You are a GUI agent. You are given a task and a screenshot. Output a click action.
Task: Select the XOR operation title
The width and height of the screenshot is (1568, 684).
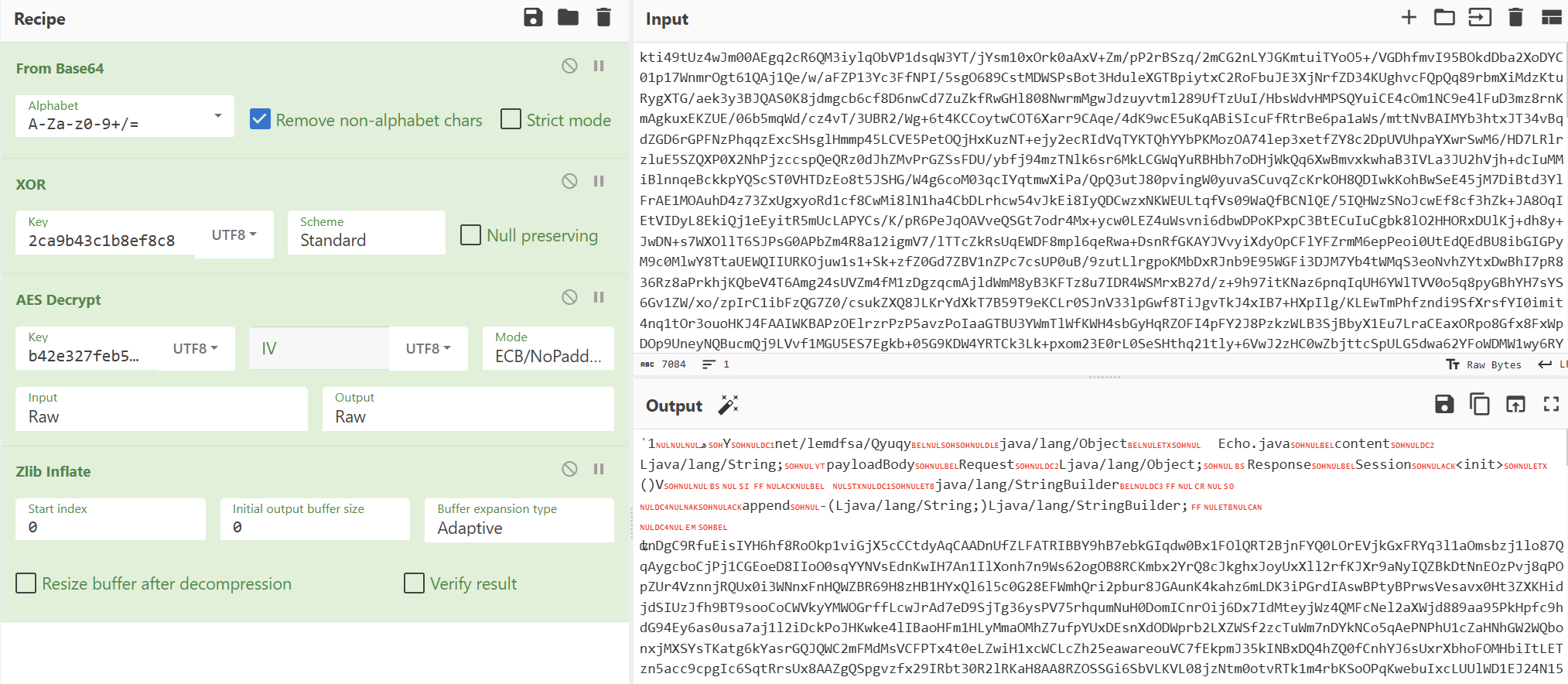(31, 184)
